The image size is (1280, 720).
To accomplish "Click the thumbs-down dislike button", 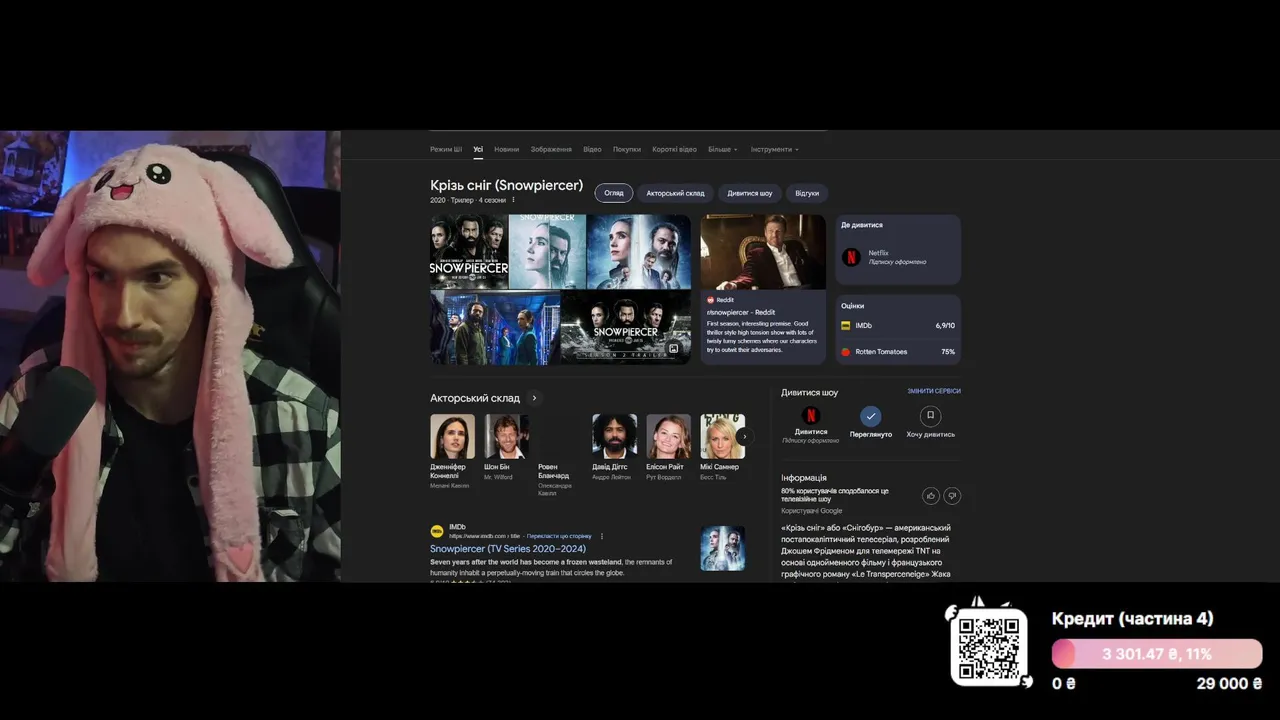I will click(x=952, y=495).
